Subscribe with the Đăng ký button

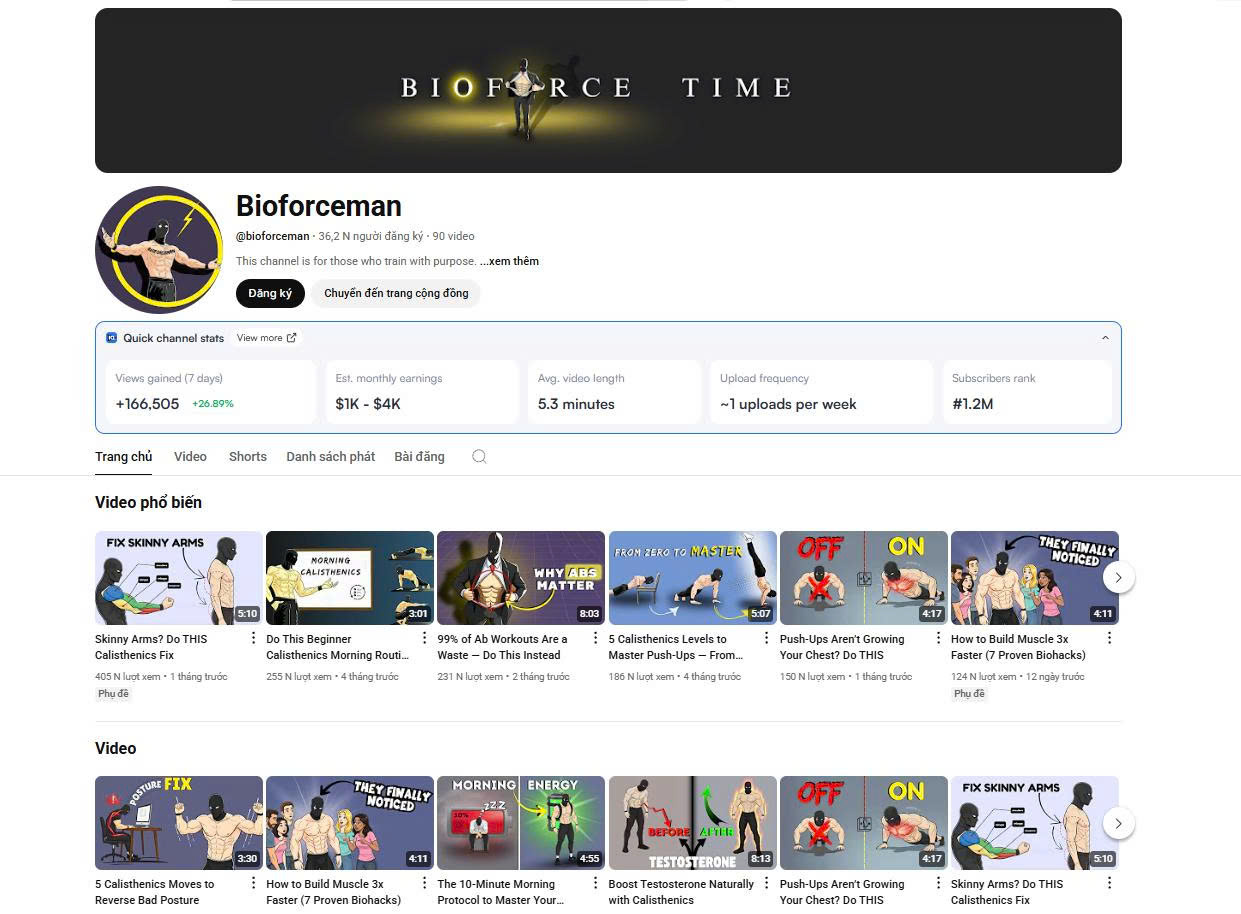[270, 294]
